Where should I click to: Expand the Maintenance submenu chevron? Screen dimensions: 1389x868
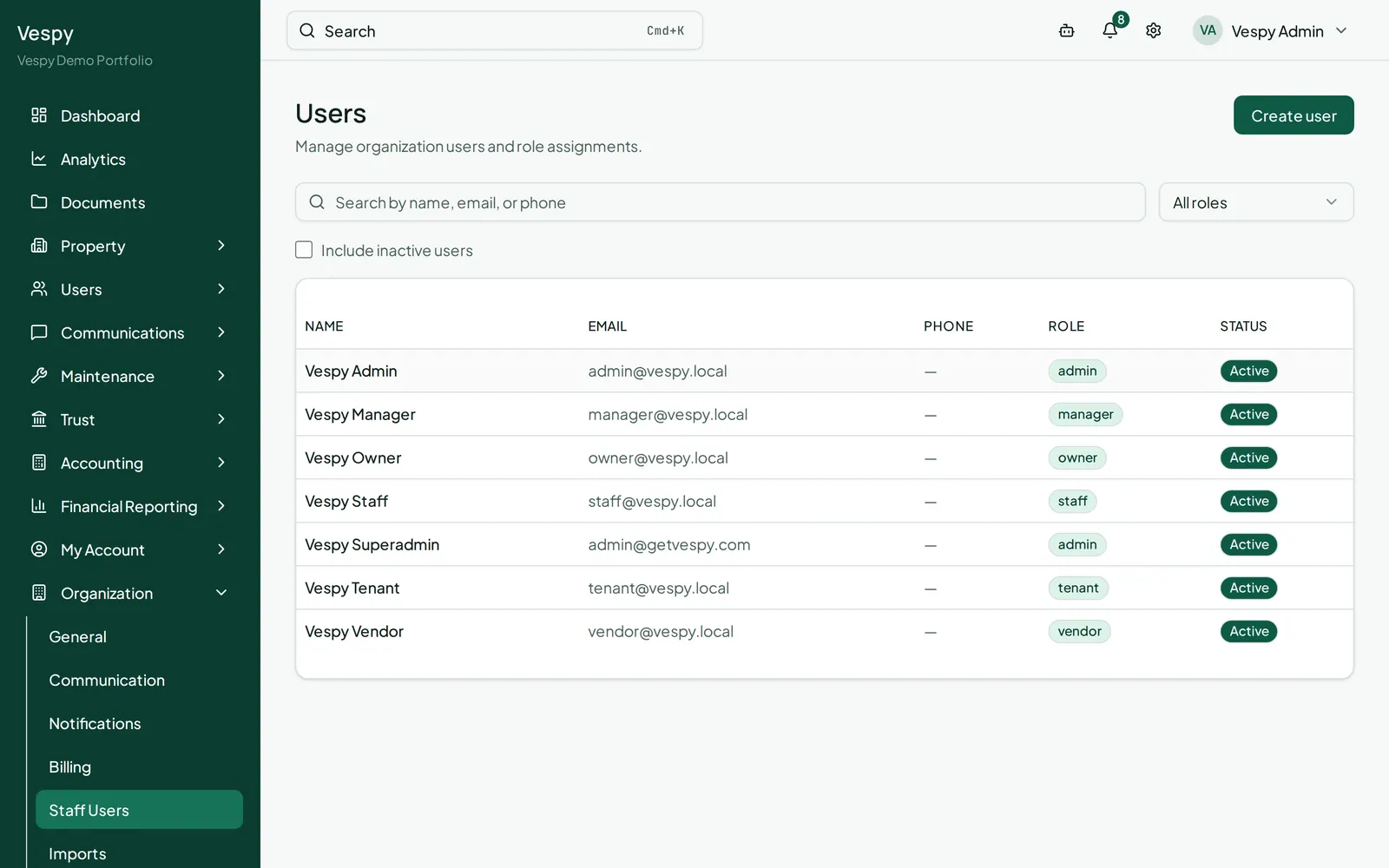point(221,376)
